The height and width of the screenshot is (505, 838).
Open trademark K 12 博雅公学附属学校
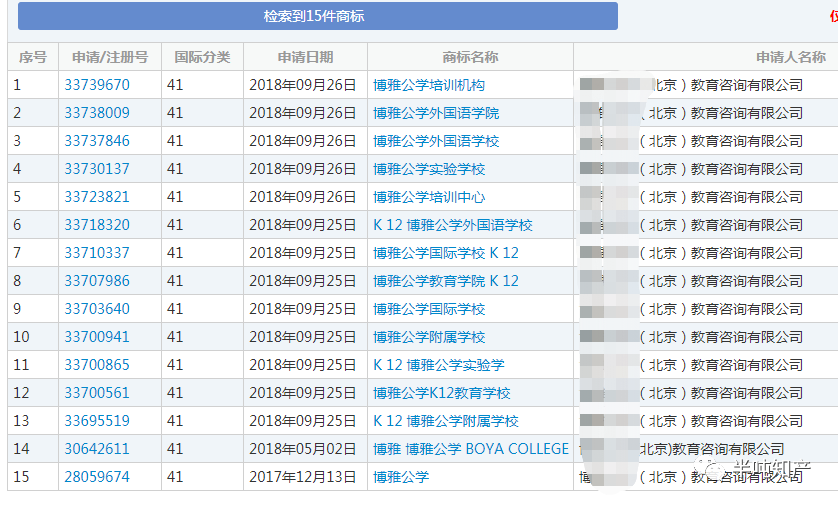tap(446, 421)
